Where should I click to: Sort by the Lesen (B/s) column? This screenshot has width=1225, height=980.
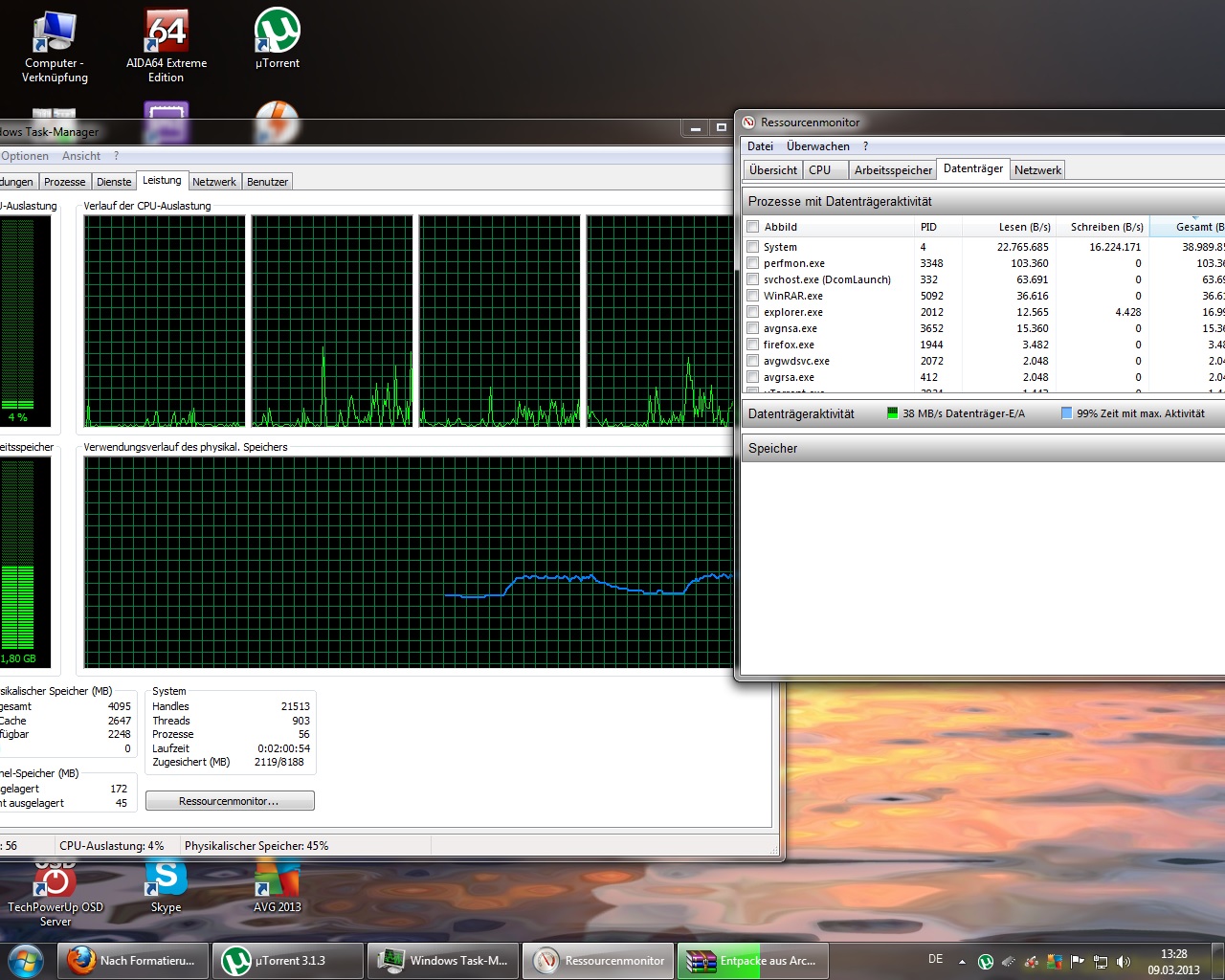click(x=1010, y=227)
